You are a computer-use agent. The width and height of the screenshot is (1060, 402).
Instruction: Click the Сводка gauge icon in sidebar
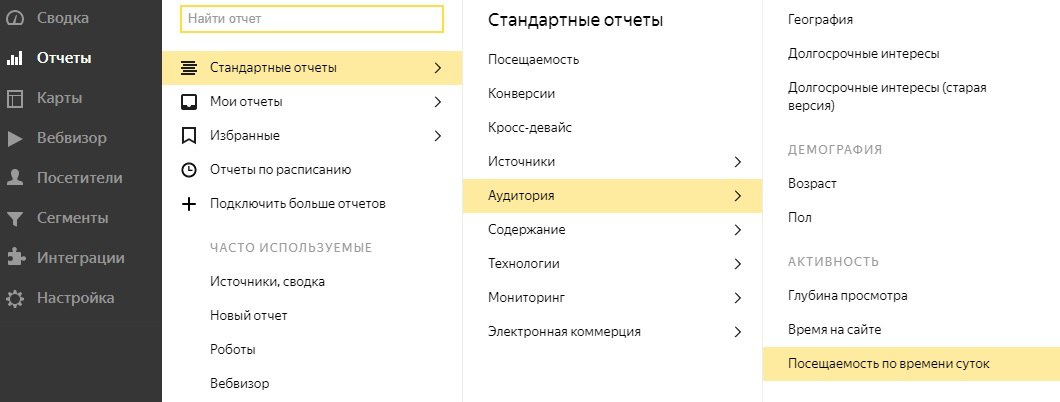pyautogui.click(x=14, y=18)
